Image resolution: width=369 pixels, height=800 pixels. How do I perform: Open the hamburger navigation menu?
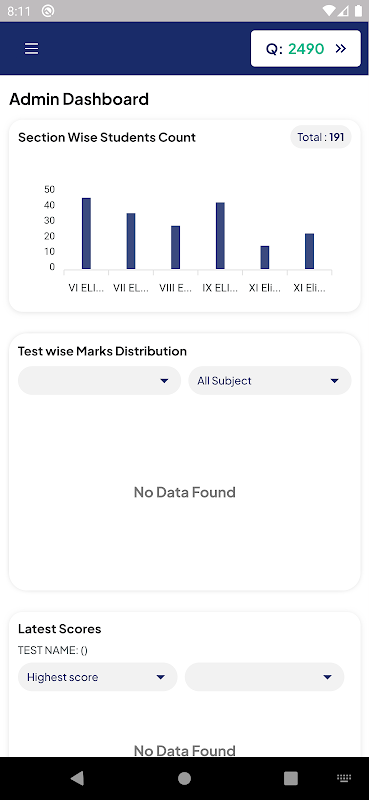point(32,48)
